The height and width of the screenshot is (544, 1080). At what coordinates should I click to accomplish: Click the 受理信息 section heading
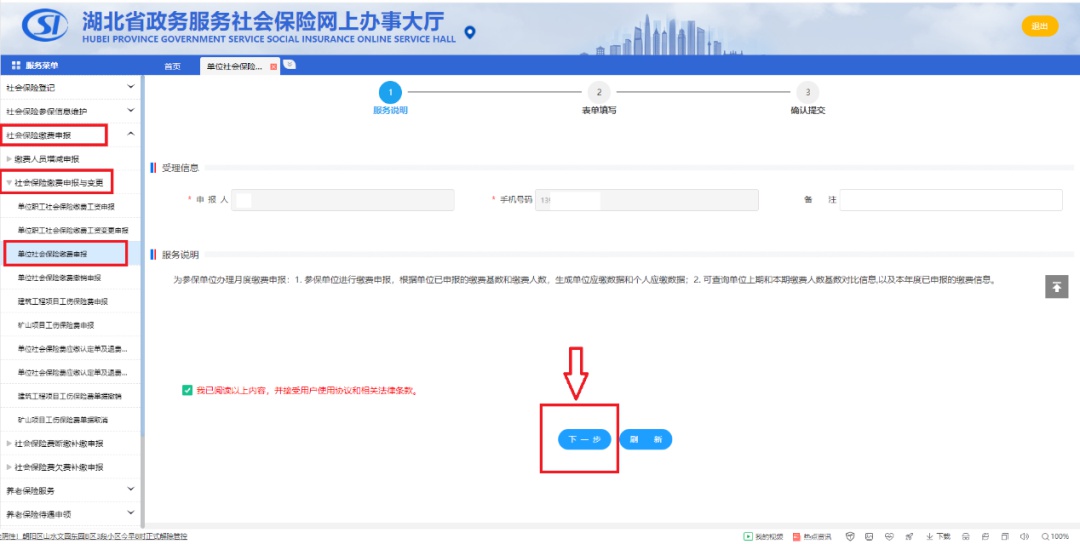[x=180, y=168]
